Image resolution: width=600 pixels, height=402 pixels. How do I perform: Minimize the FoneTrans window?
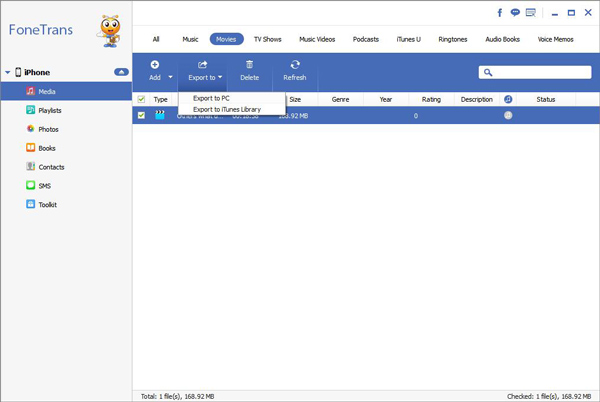pyautogui.click(x=554, y=13)
